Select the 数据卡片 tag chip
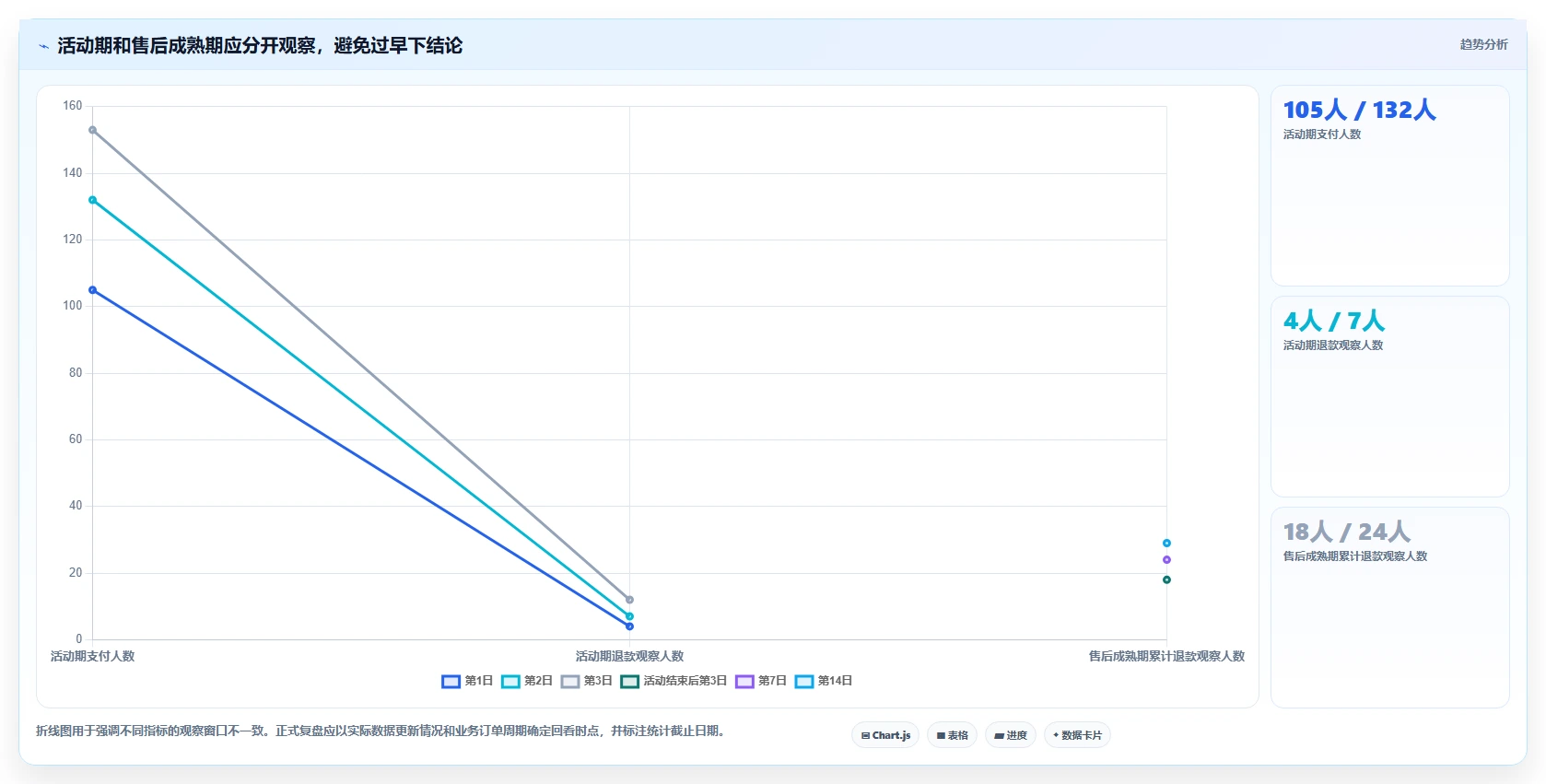Viewport: 1546px width, 784px height. 1077,735
